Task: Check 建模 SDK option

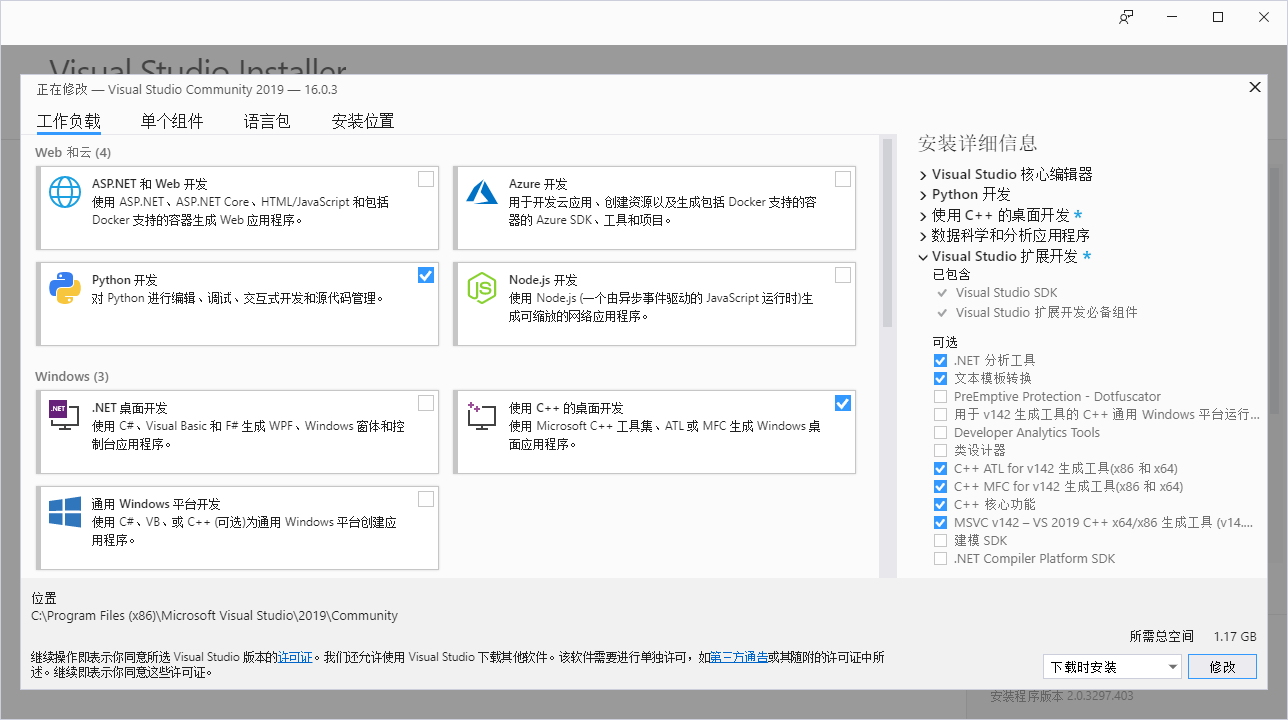Action: tap(940, 540)
